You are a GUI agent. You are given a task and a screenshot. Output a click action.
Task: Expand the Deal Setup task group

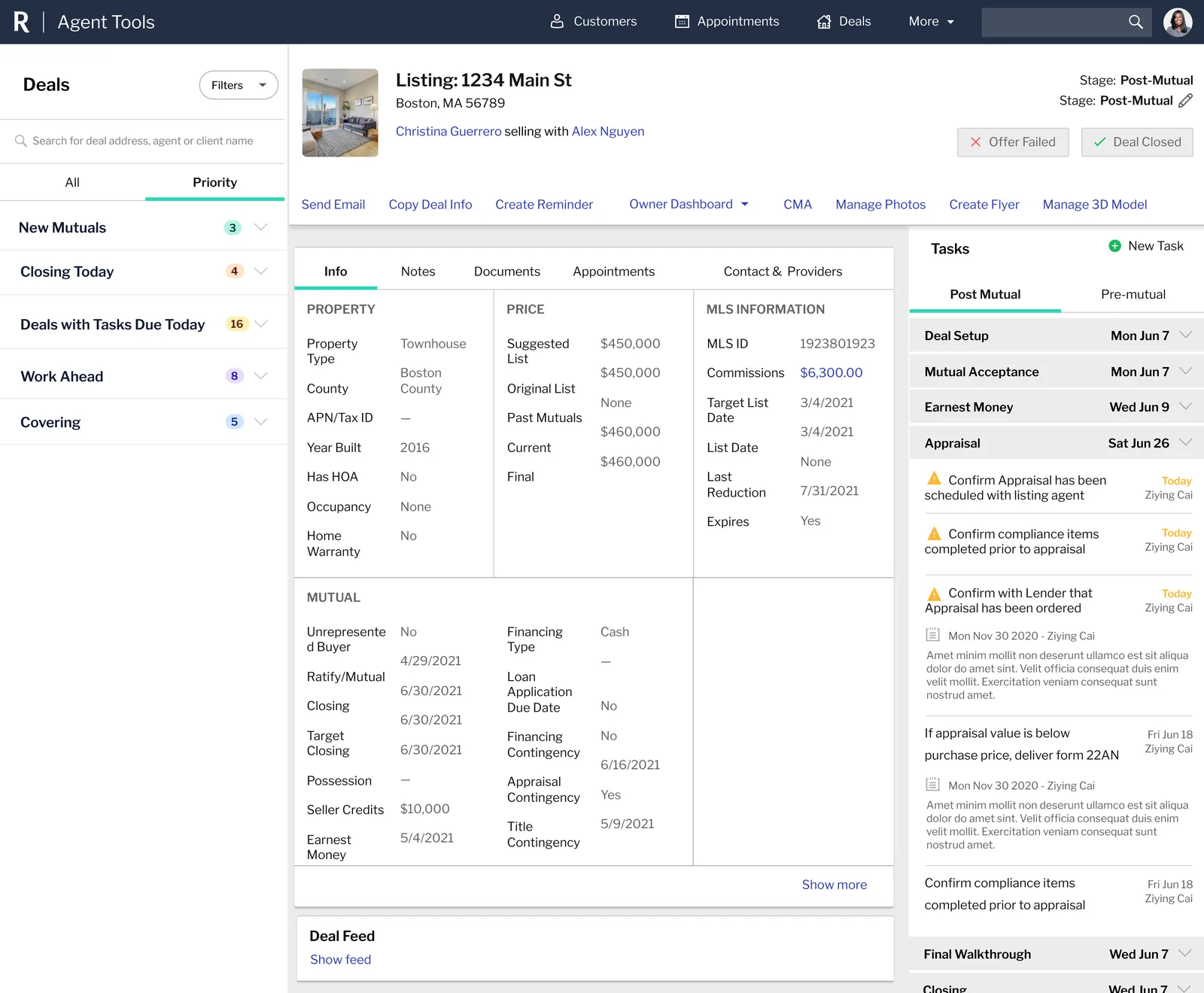click(x=1057, y=336)
